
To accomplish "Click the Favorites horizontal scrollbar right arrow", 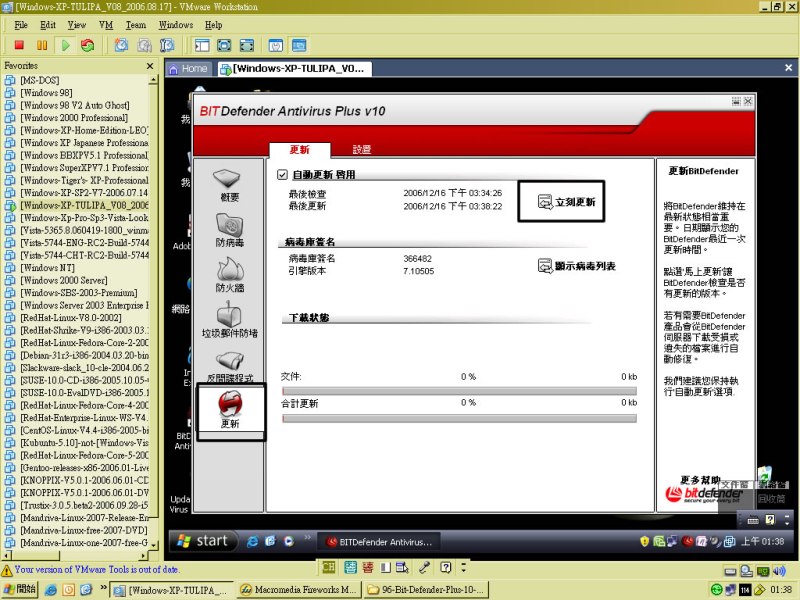I will coord(143,555).
